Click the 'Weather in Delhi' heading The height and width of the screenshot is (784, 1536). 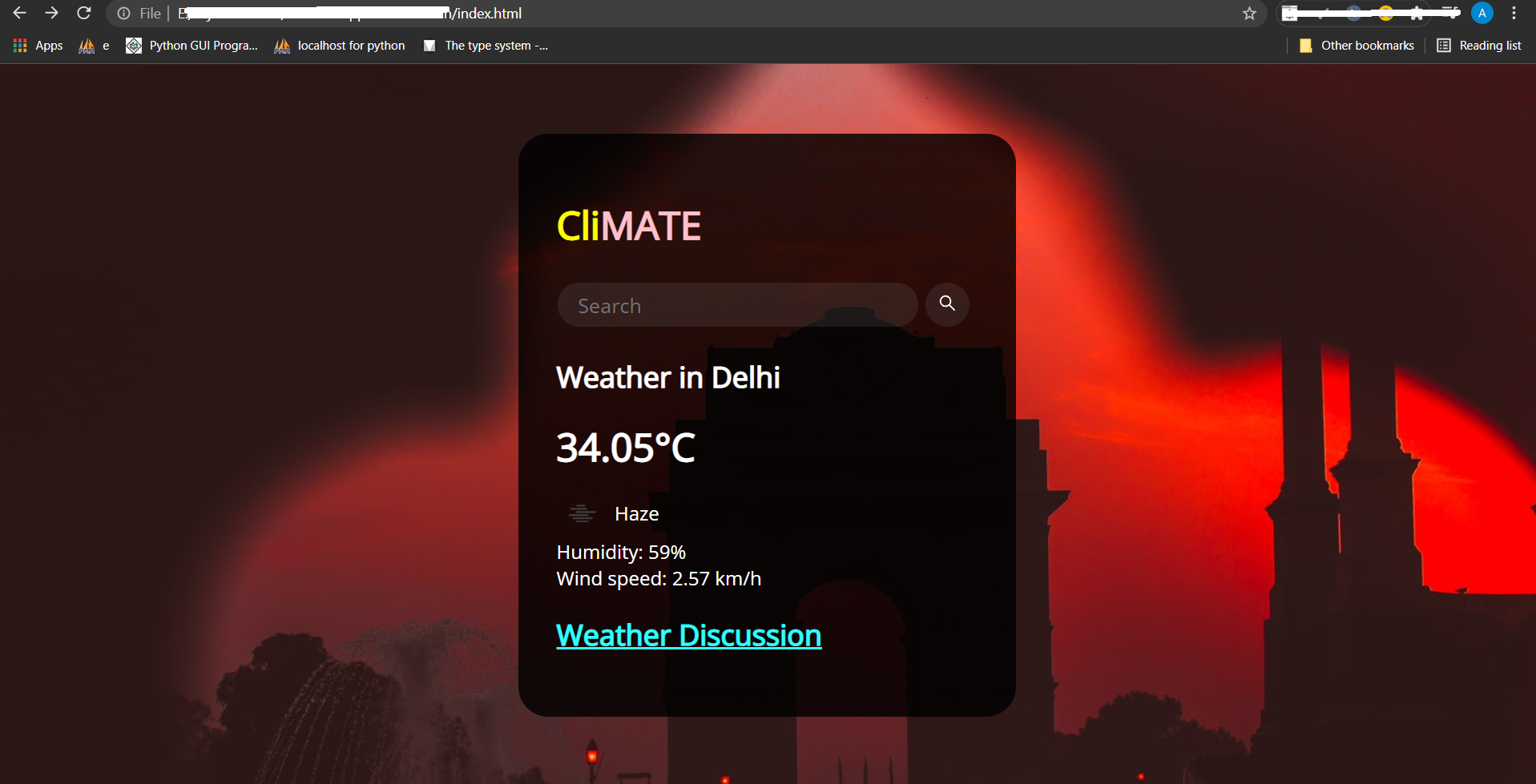pyautogui.click(x=668, y=377)
